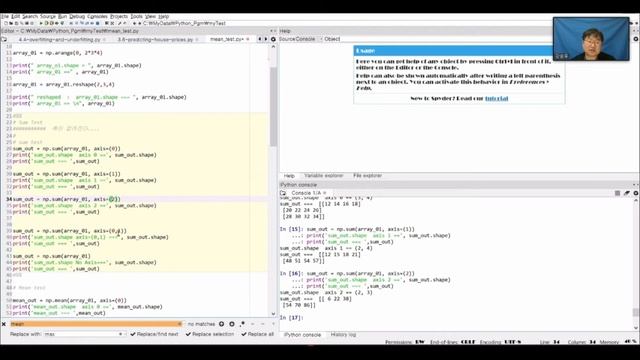Image resolution: width=640 pixels, height=360 pixels.
Task: Select the Console 1/A tab
Action: (x=306, y=193)
